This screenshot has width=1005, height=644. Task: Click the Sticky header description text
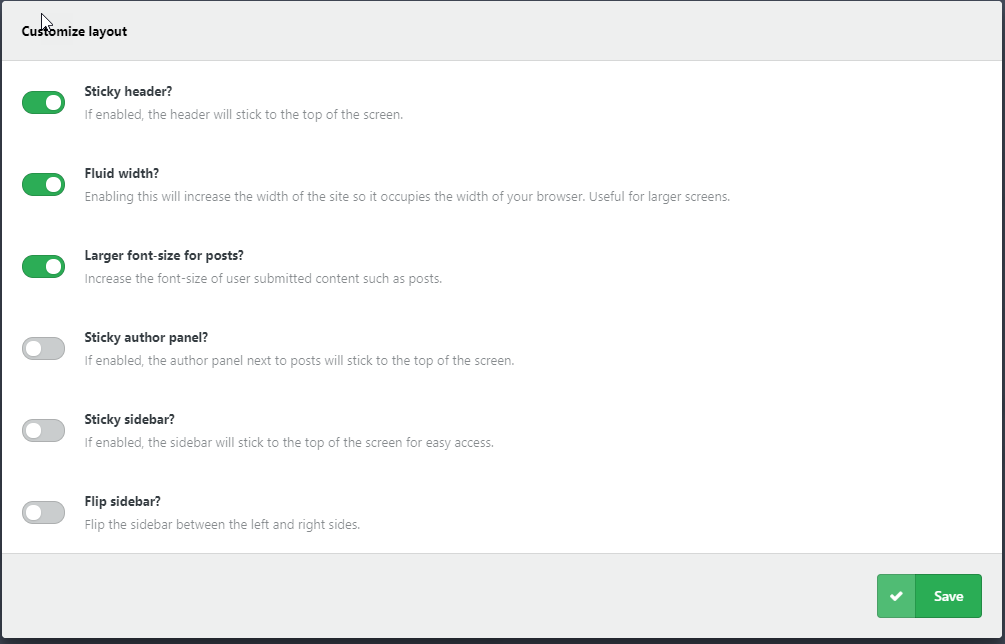click(243, 114)
